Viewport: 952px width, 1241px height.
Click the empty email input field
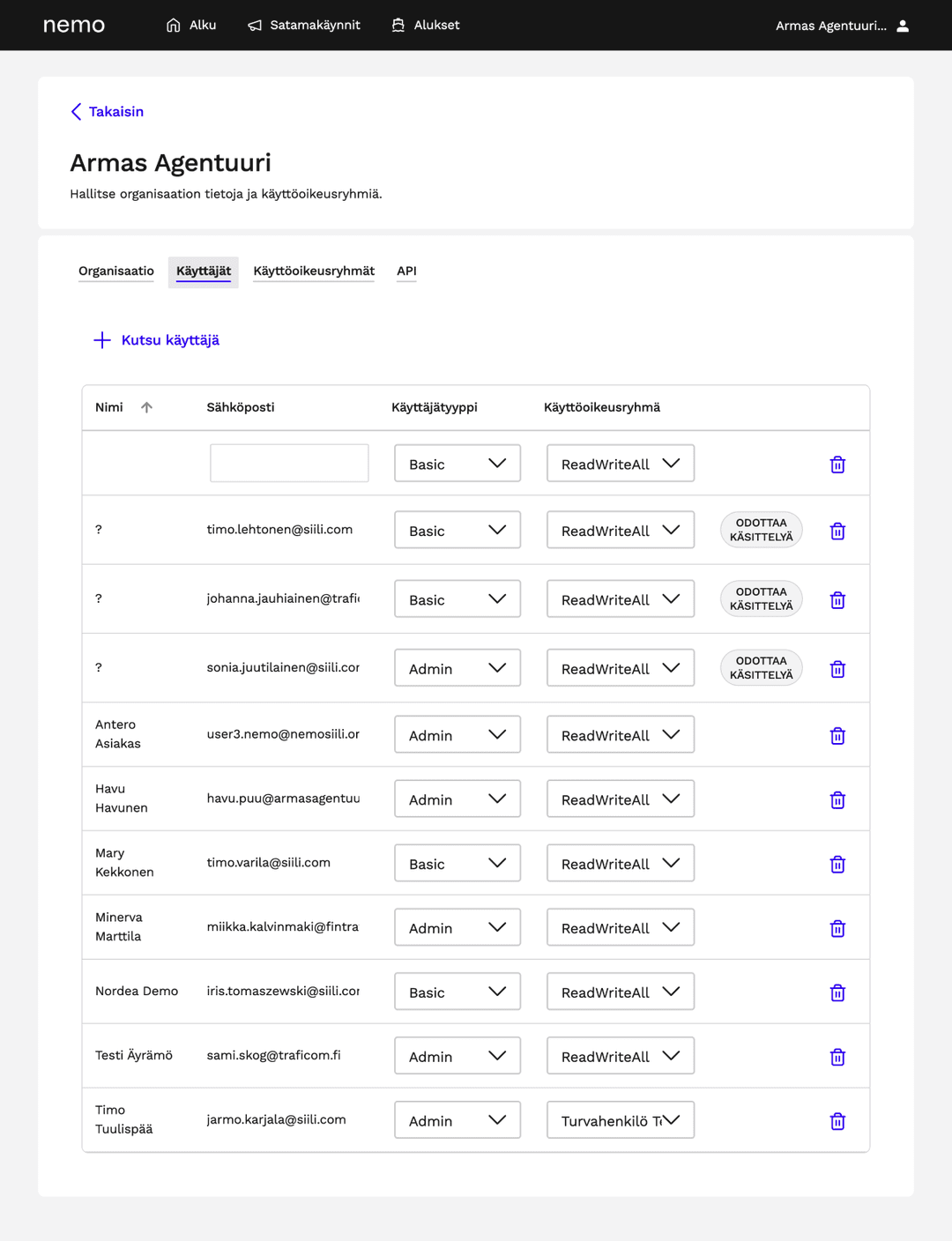pos(289,464)
